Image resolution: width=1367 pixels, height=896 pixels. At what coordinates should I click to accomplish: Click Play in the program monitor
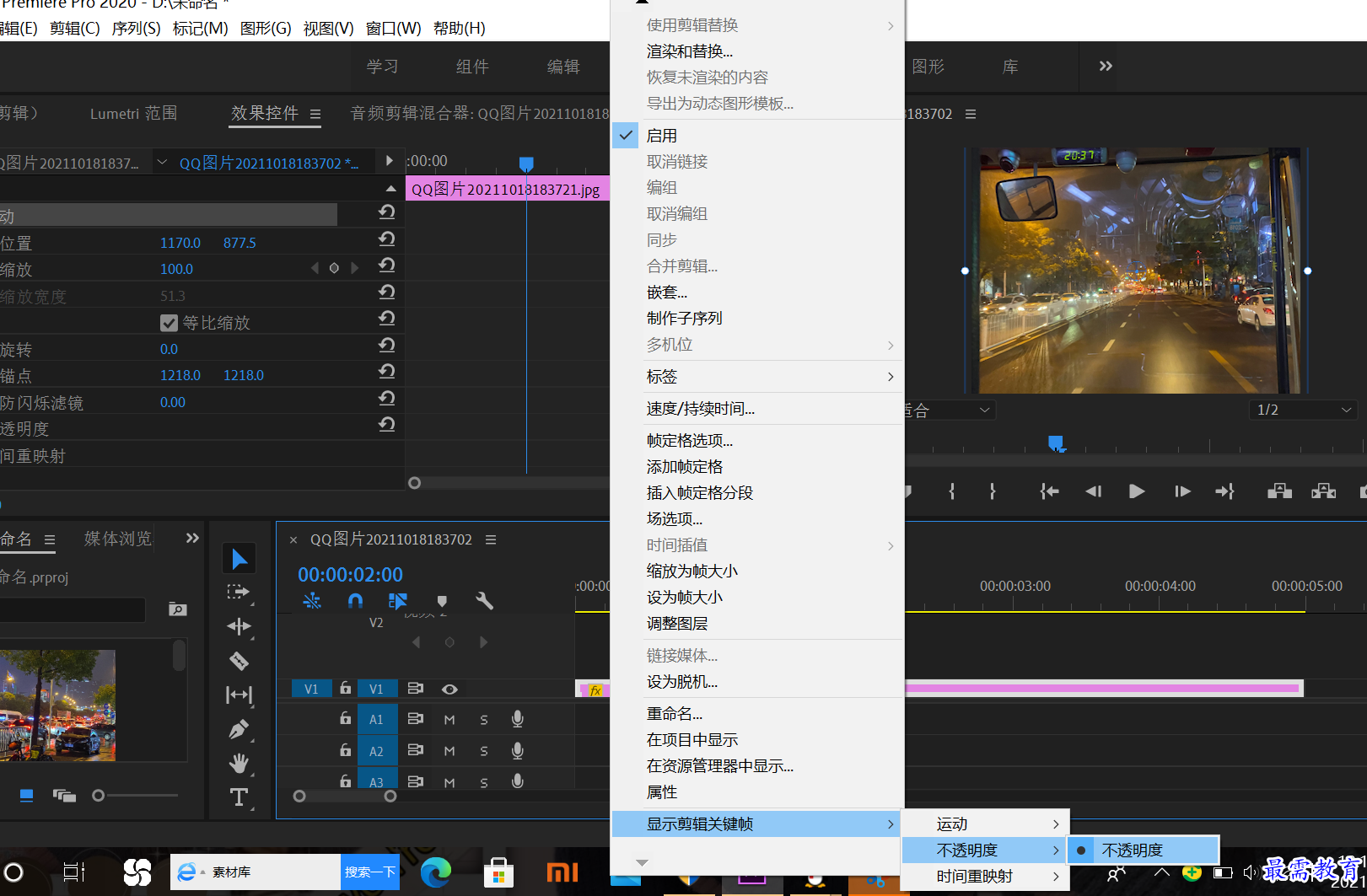click(x=1137, y=491)
